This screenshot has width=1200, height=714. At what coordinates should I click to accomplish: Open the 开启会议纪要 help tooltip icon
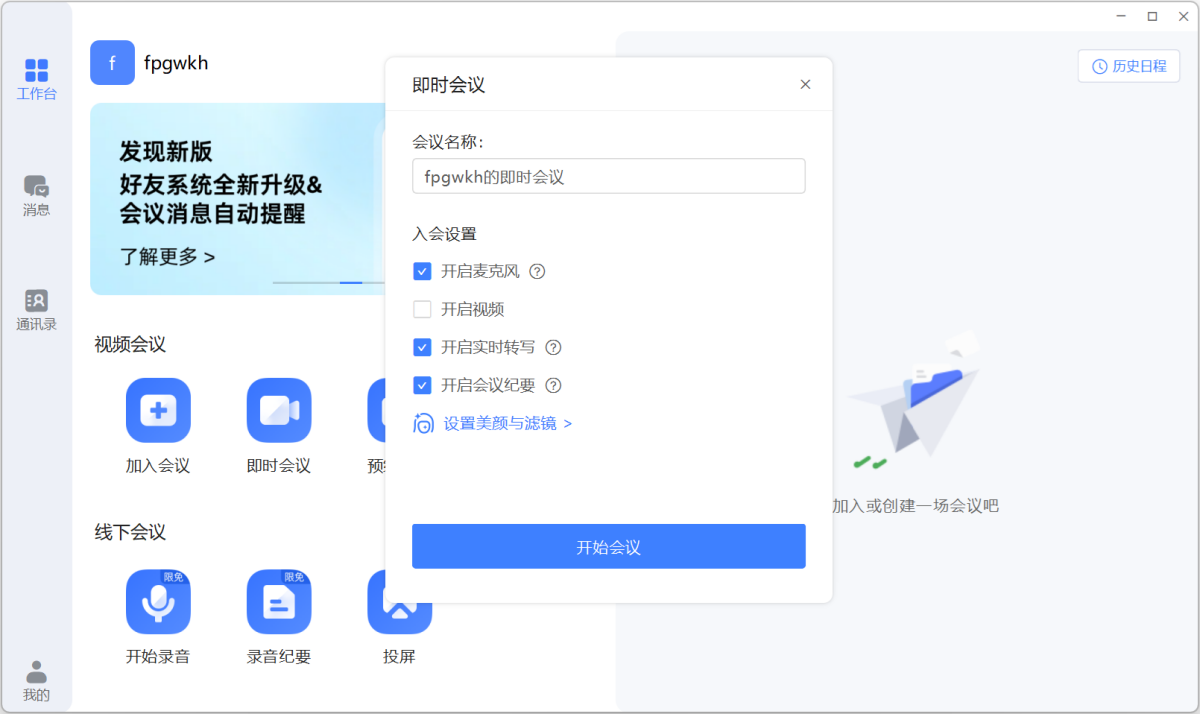(x=553, y=385)
